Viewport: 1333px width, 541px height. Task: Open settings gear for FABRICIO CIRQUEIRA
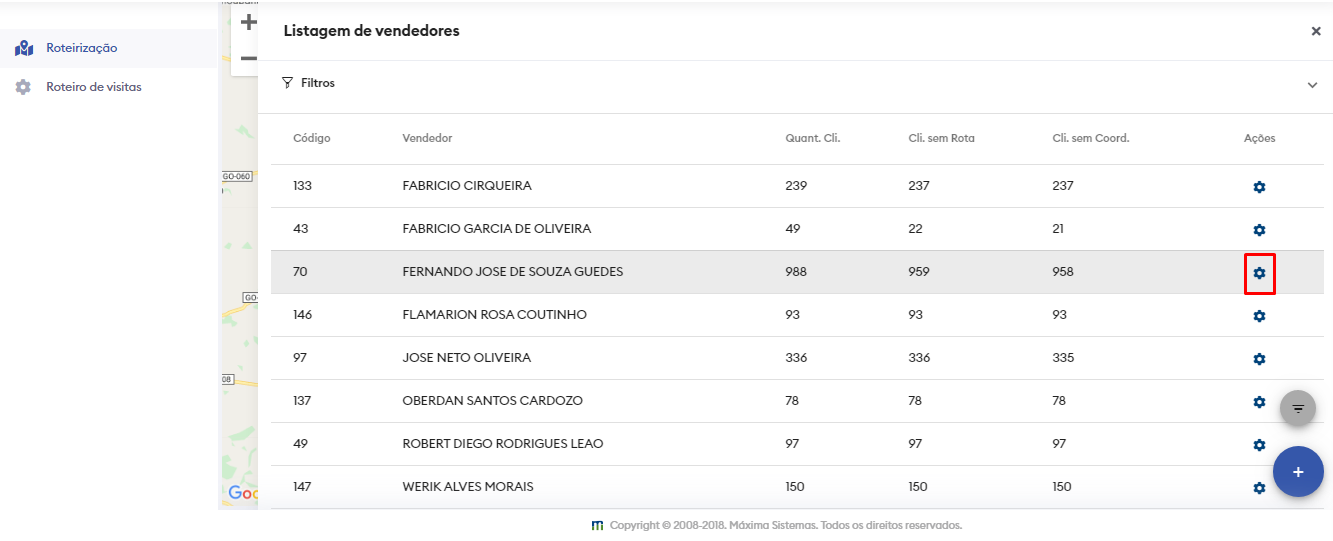pos(1259,187)
